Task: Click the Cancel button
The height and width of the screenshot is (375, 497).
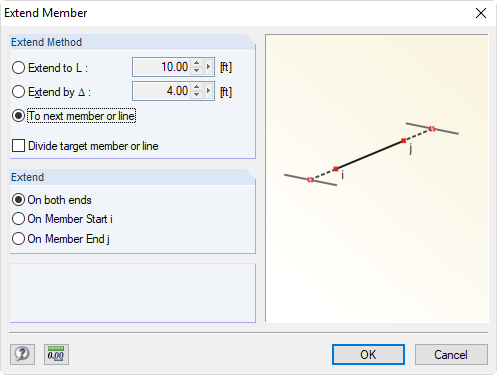Action: click(x=451, y=355)
